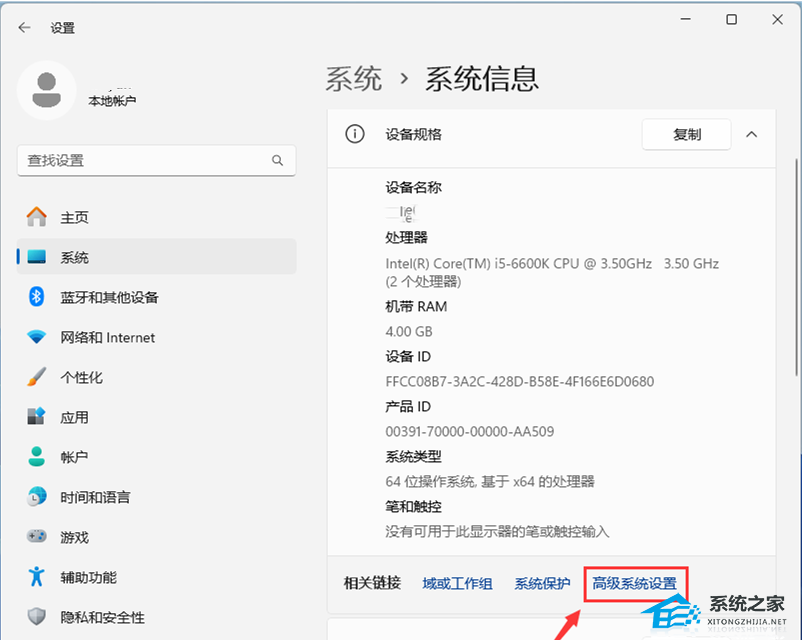The width and height of the screenshot is (802, 640).
Task: Click the 域或工作组 link
Action: 457,583
